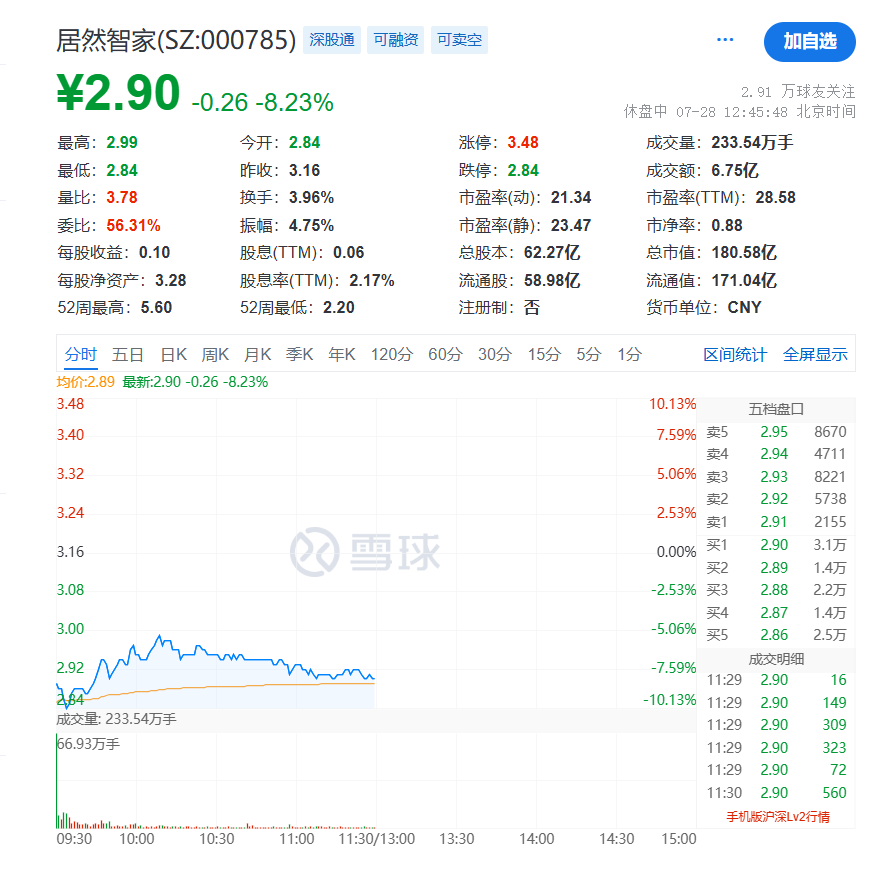Select the 买3 row at 2.88

(x=776, y=590)
